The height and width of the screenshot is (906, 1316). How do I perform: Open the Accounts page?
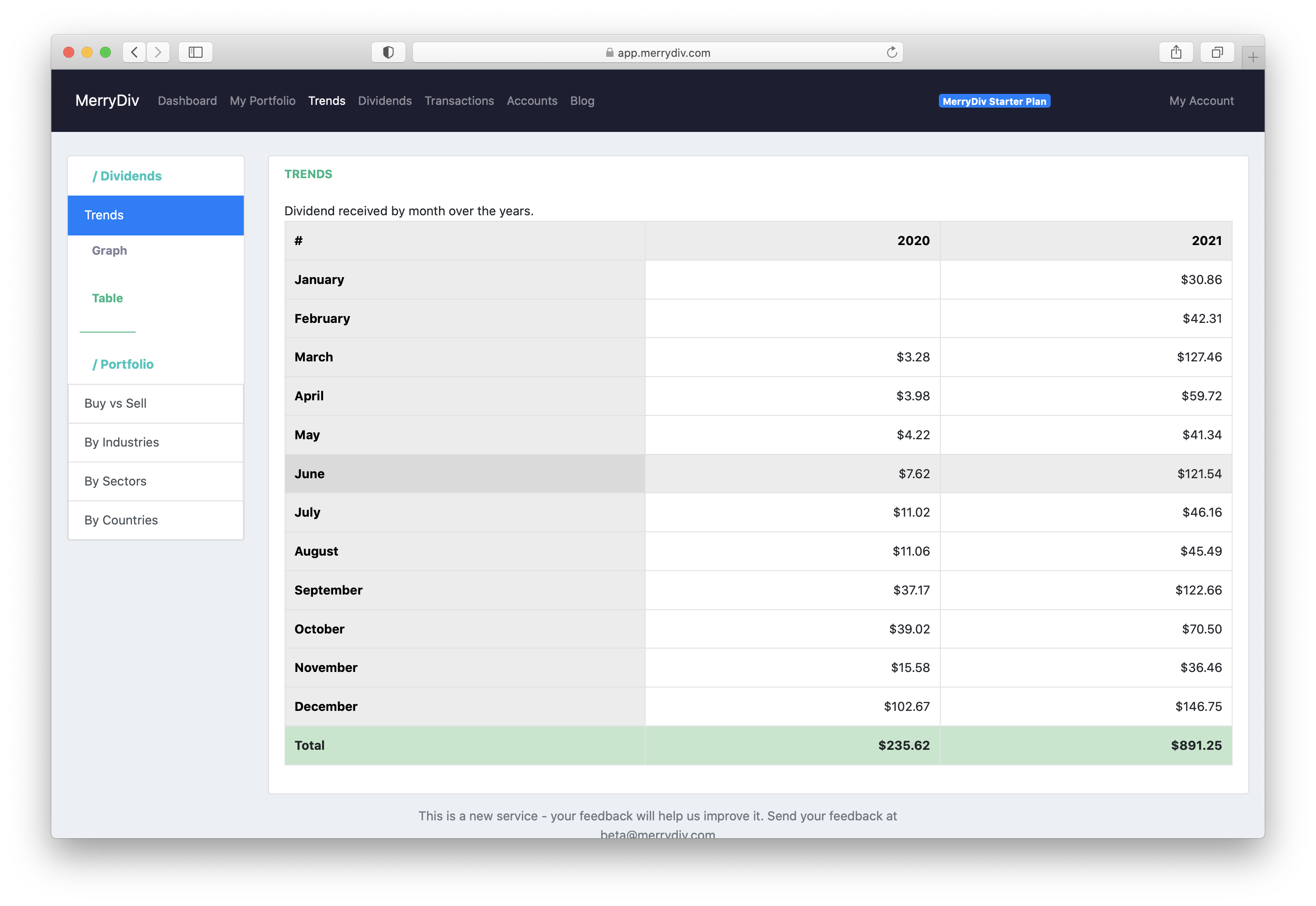click(x=532, y=100)
